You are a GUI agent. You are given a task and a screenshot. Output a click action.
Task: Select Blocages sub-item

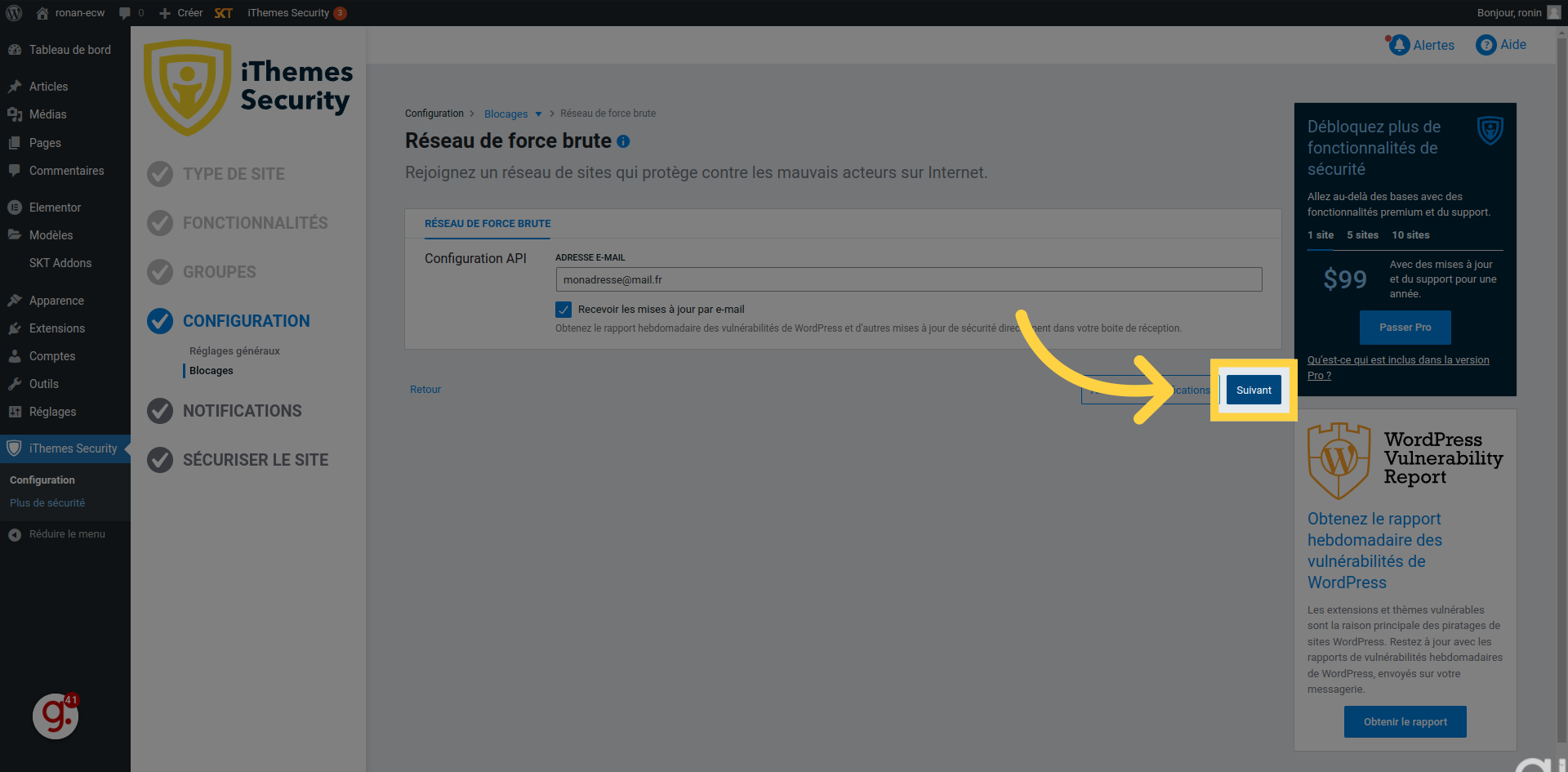click(x=212, y=371)
